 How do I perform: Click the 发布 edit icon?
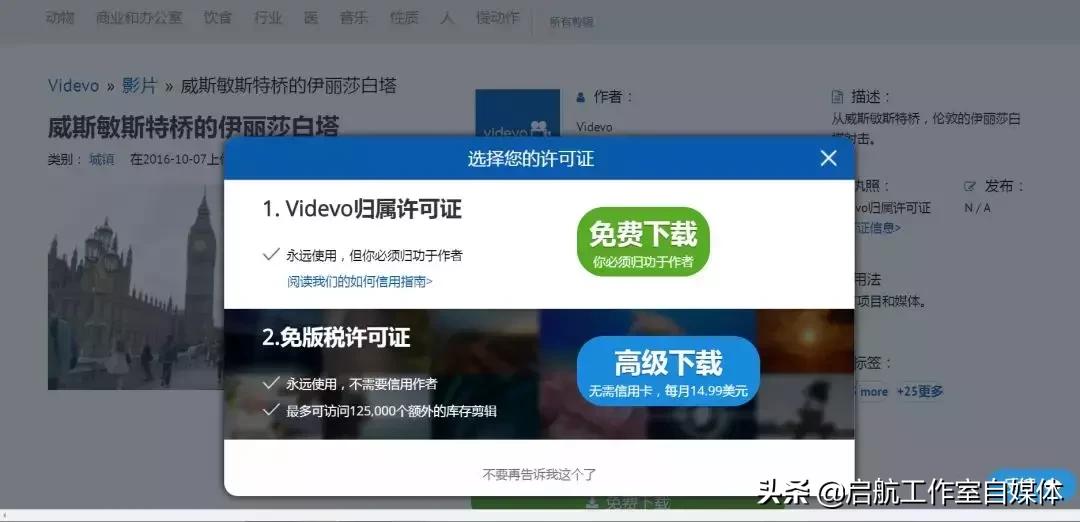(x=970, y=186)
